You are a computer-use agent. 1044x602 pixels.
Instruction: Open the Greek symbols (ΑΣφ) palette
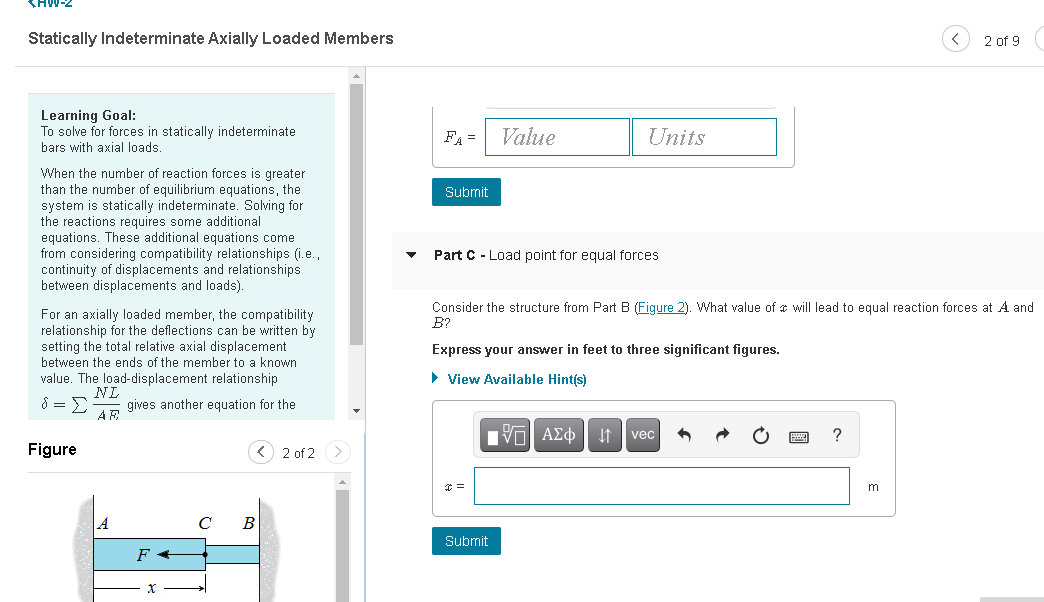tap(559, 434)
